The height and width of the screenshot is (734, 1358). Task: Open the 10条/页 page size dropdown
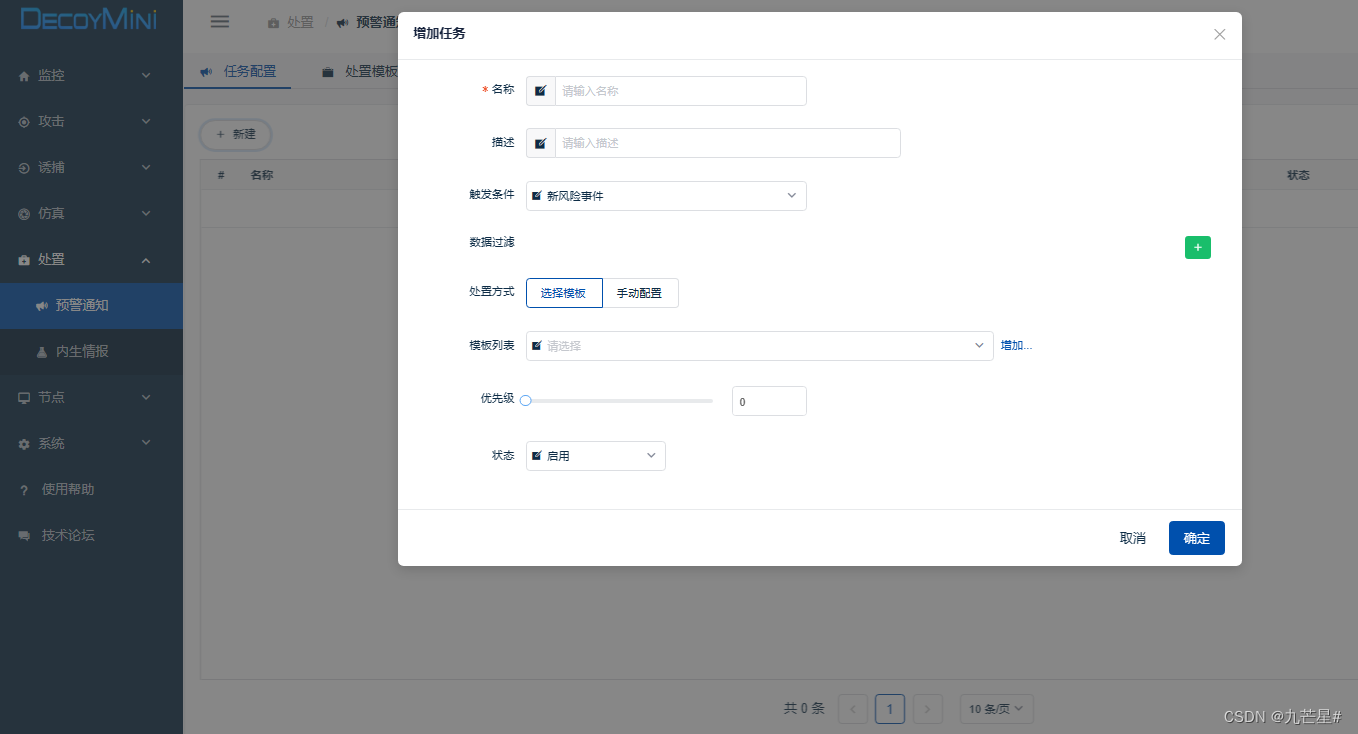coord(996,709)
